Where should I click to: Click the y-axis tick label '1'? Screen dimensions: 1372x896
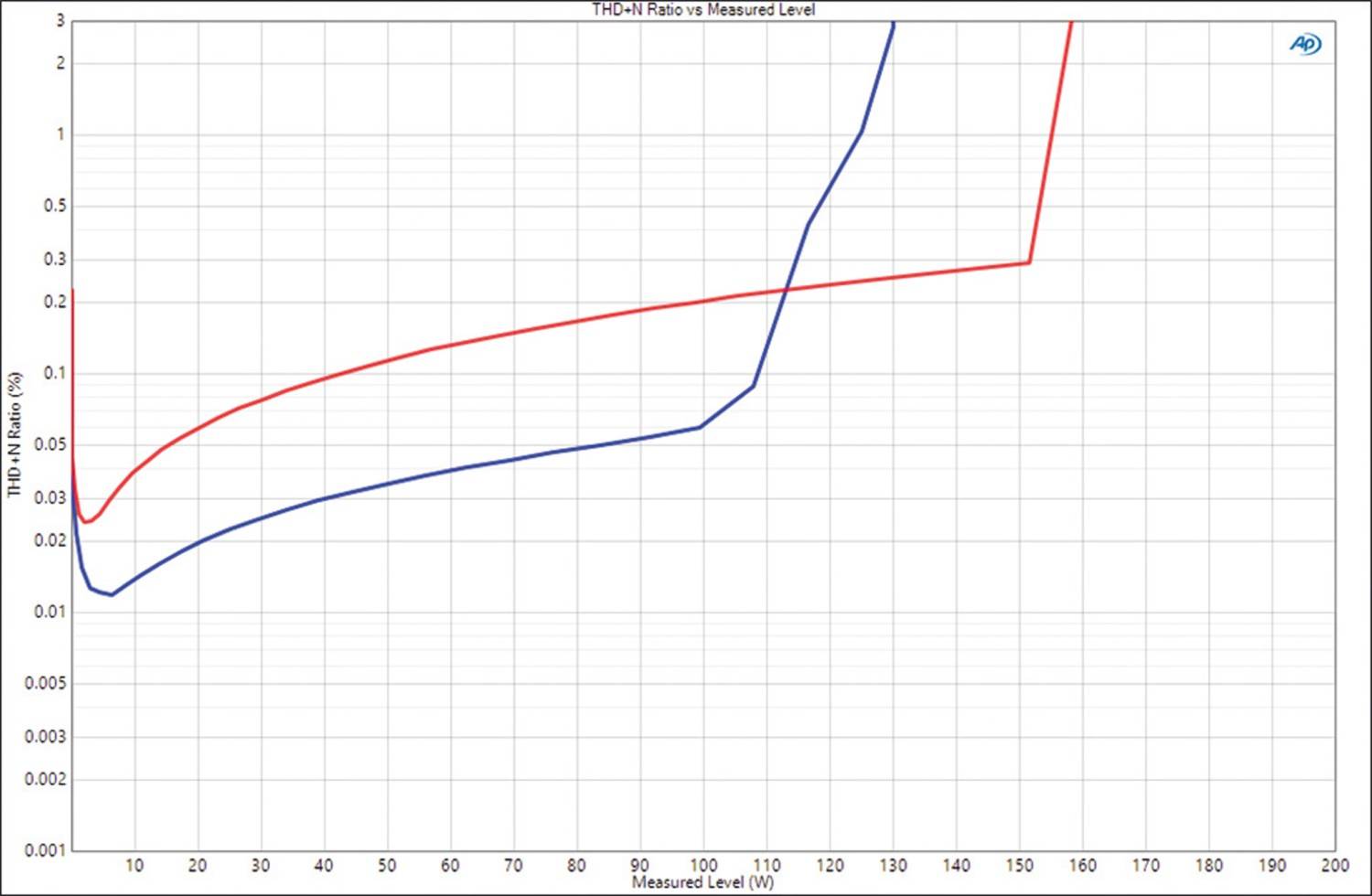61,134
